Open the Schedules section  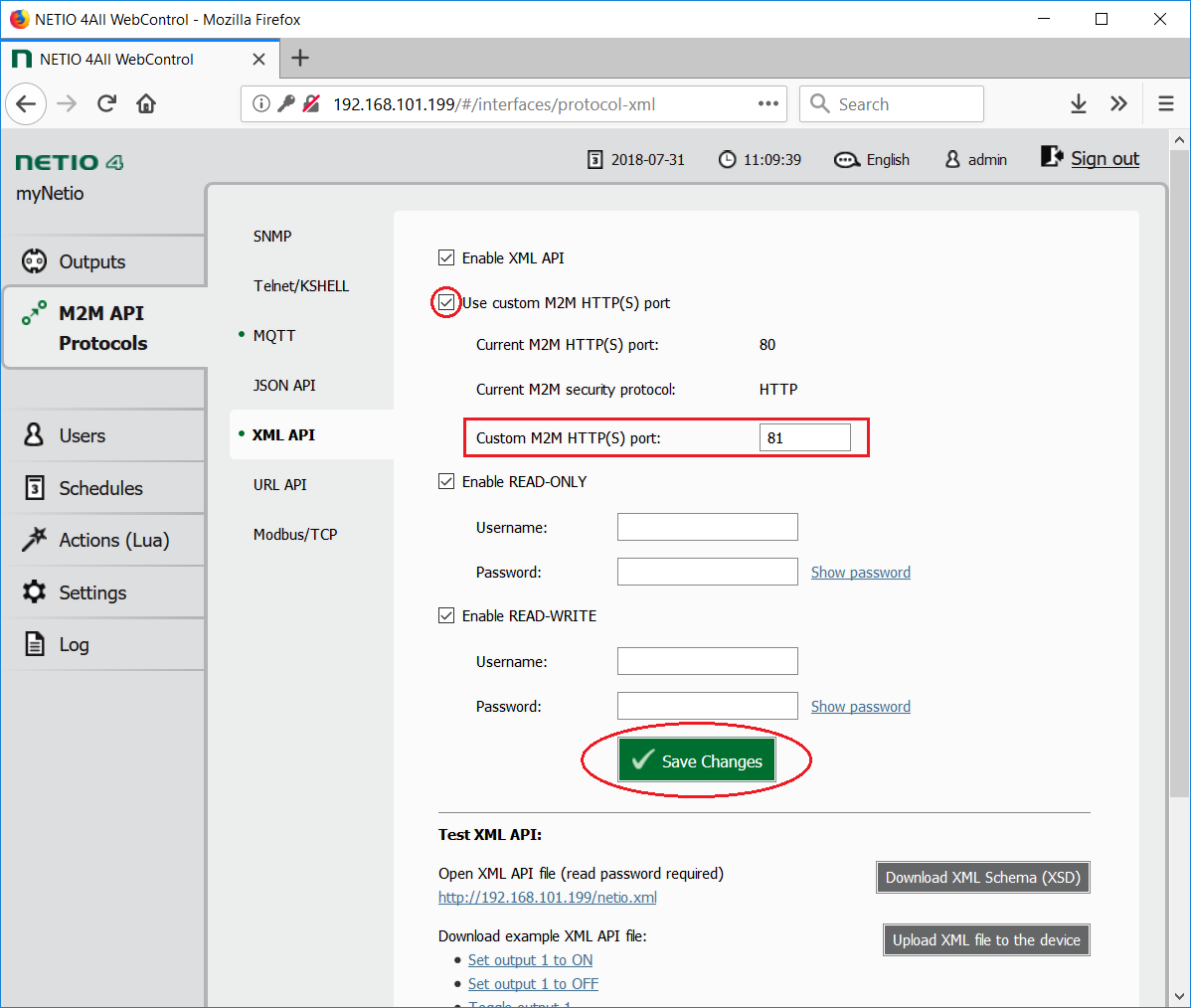(x=104, y=488)
